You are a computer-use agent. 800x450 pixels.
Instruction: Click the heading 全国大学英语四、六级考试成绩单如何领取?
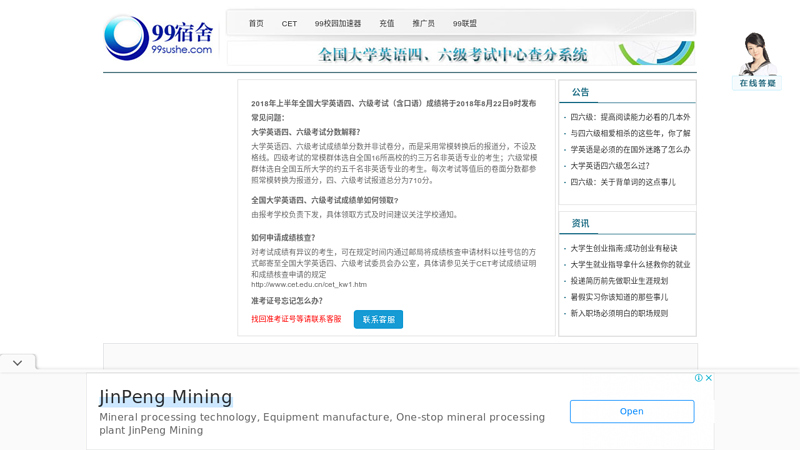tap(324, 201)
